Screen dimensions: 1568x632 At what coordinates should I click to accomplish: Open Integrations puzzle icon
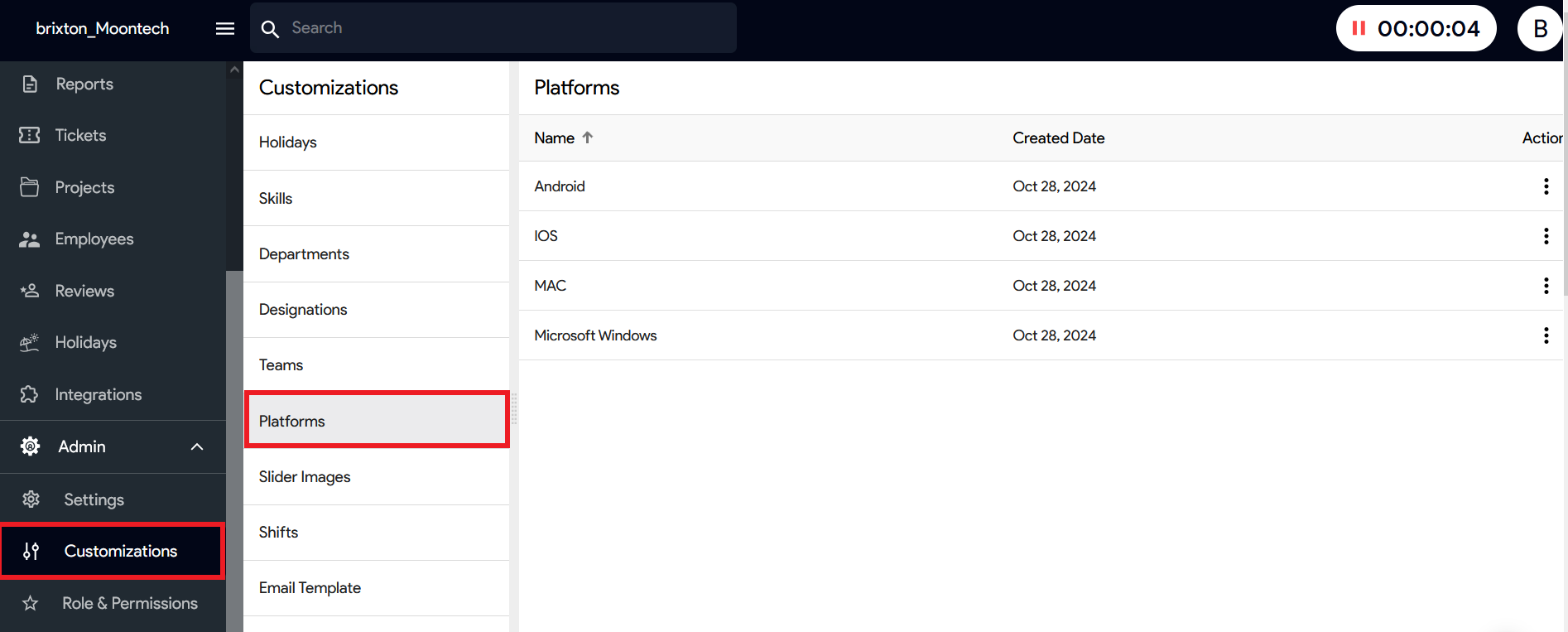[x=30, y=394]
